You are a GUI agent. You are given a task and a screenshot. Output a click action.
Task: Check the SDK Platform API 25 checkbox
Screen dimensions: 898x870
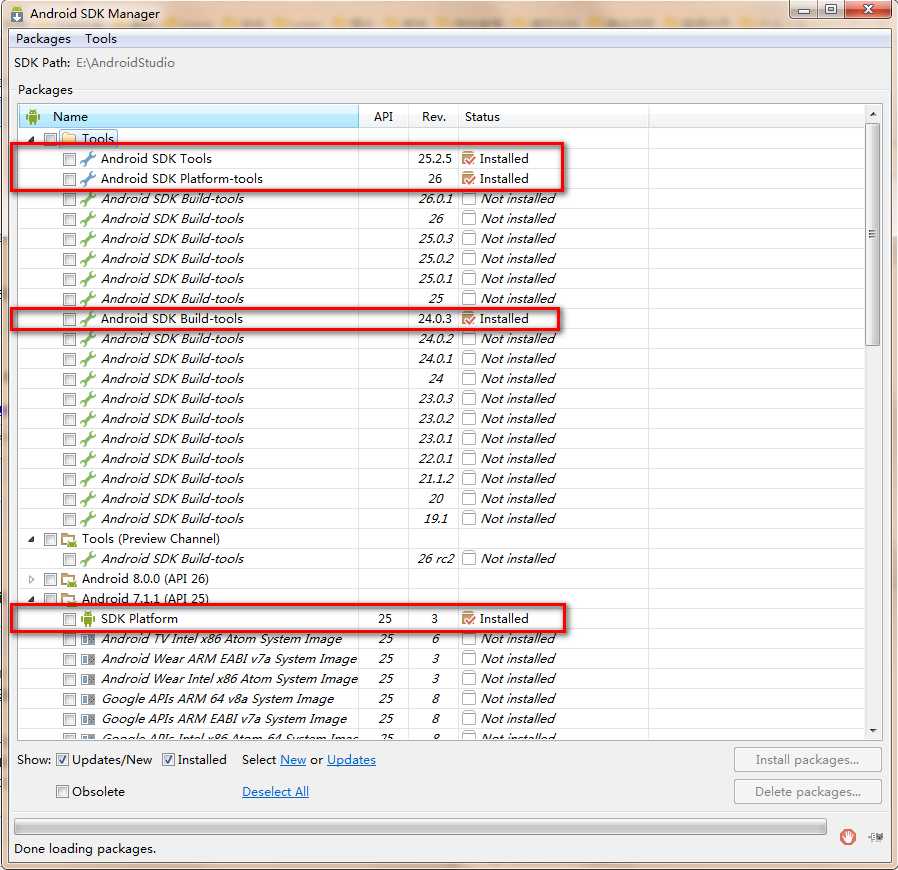coord(69,619)
